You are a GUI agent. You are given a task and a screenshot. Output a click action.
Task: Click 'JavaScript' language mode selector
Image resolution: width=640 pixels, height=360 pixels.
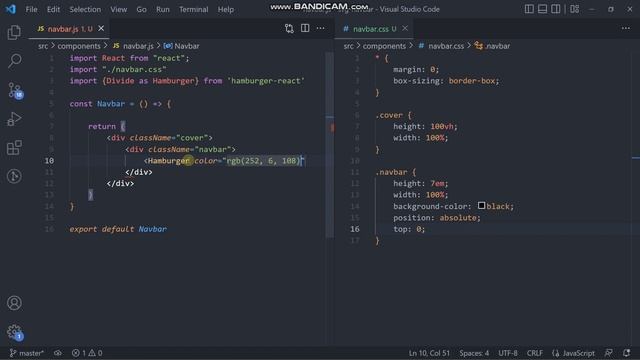[x=573, y=353]
